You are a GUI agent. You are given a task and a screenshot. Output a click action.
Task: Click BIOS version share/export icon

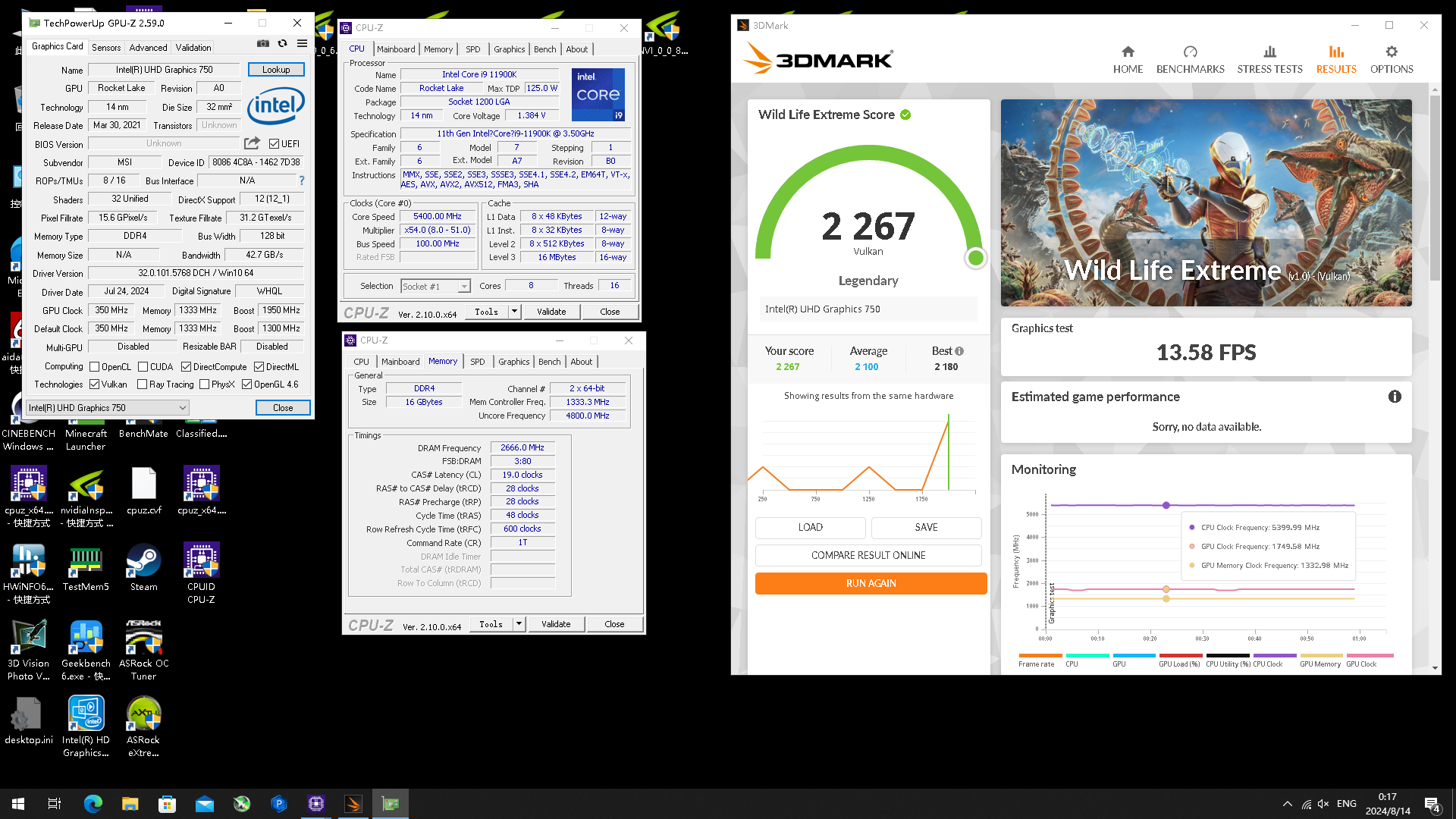pos(252,143)
